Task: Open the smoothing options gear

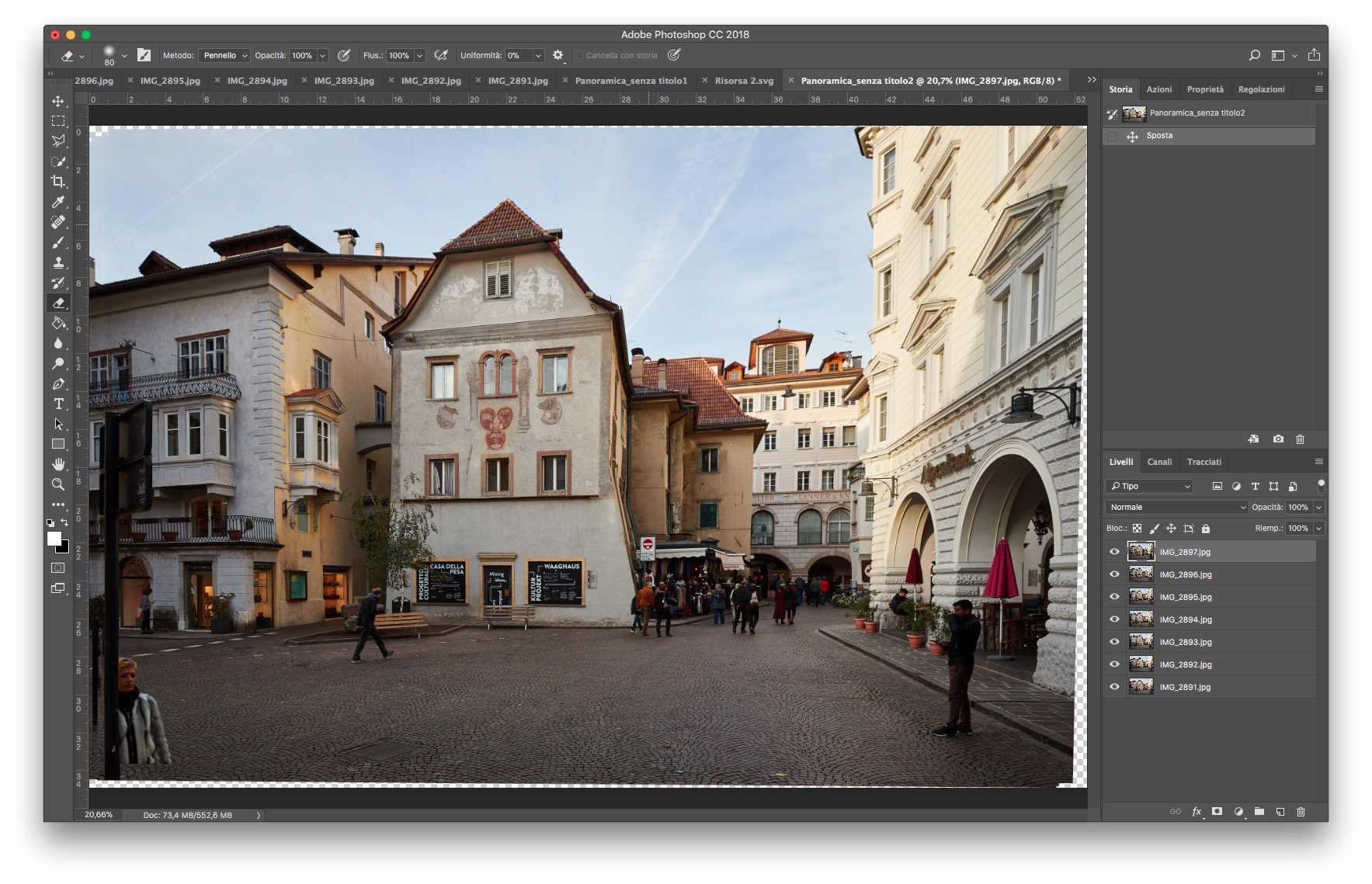Action: pos(557,55)
